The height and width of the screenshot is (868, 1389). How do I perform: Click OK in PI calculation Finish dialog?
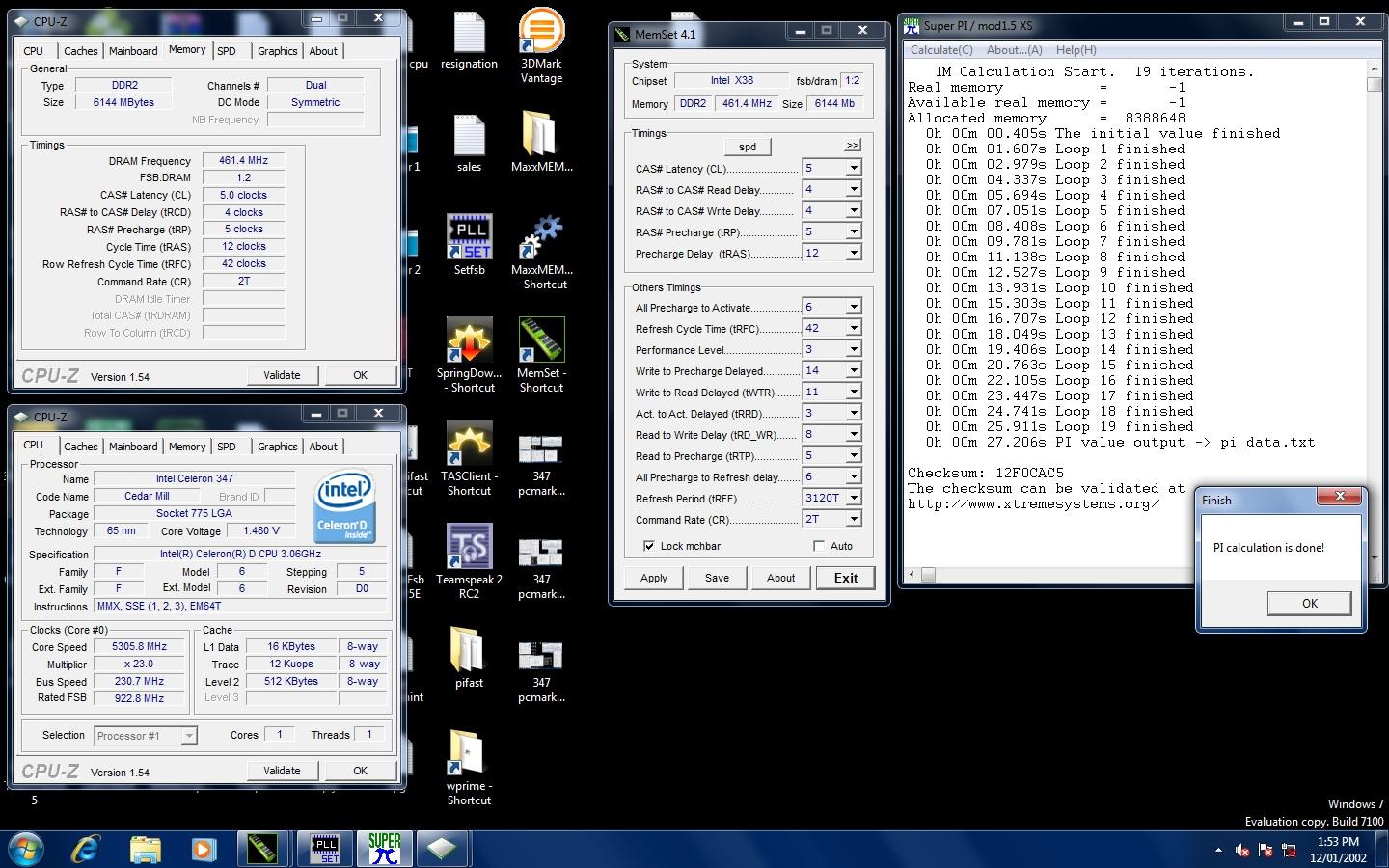[1310, 603]
